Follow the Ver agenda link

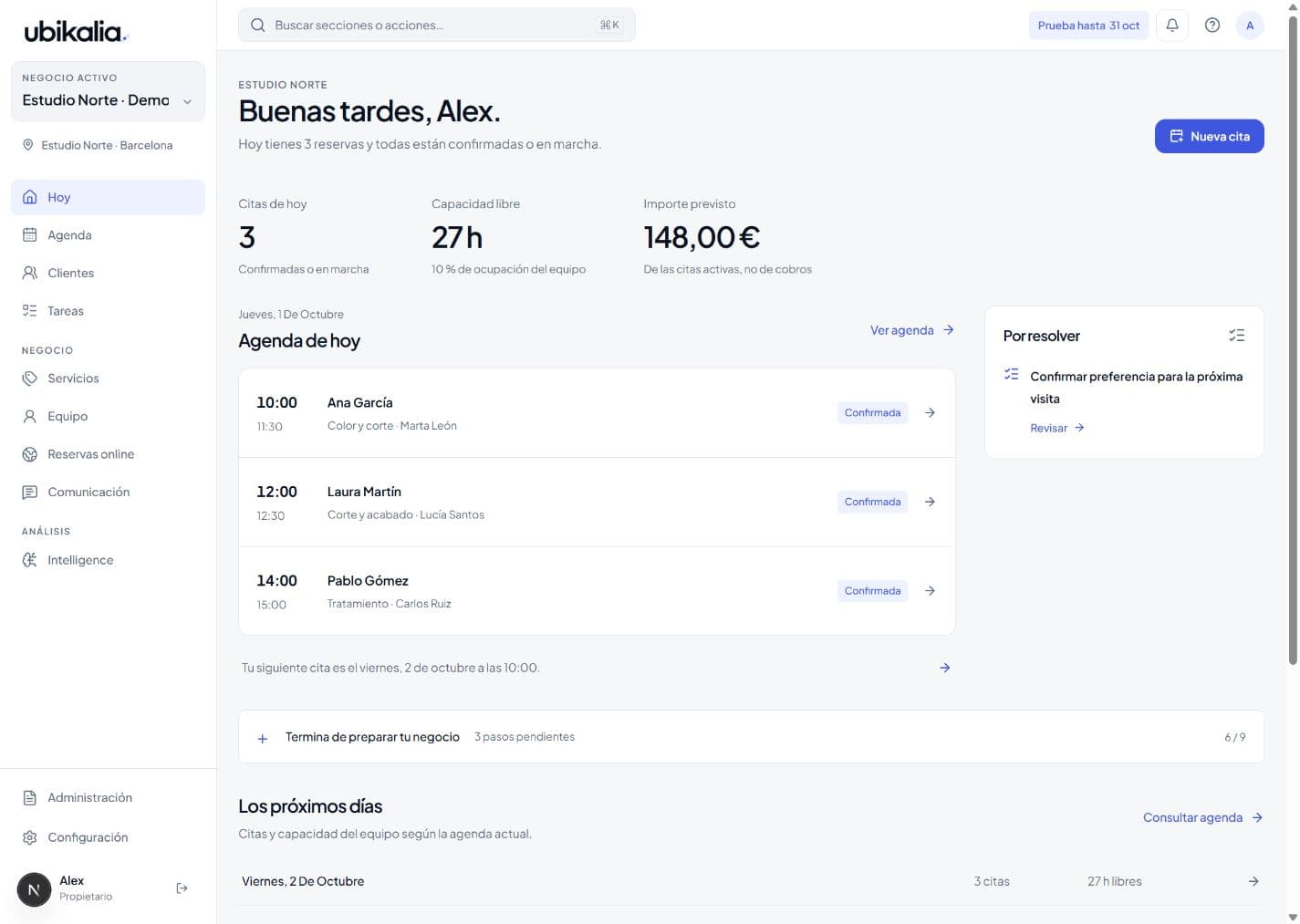pyautogui.click(x=912, y=330)
